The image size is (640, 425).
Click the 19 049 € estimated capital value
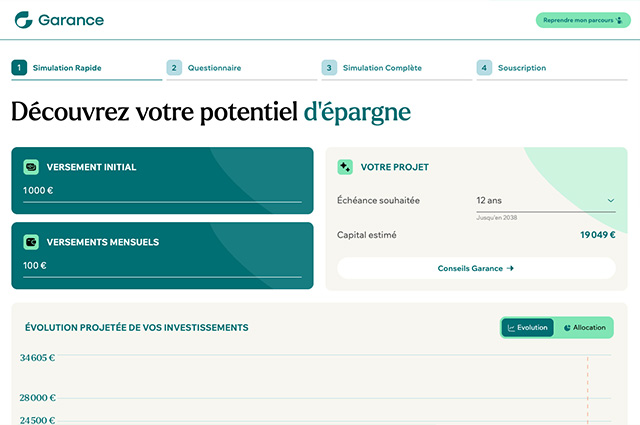tap(598, 235)
